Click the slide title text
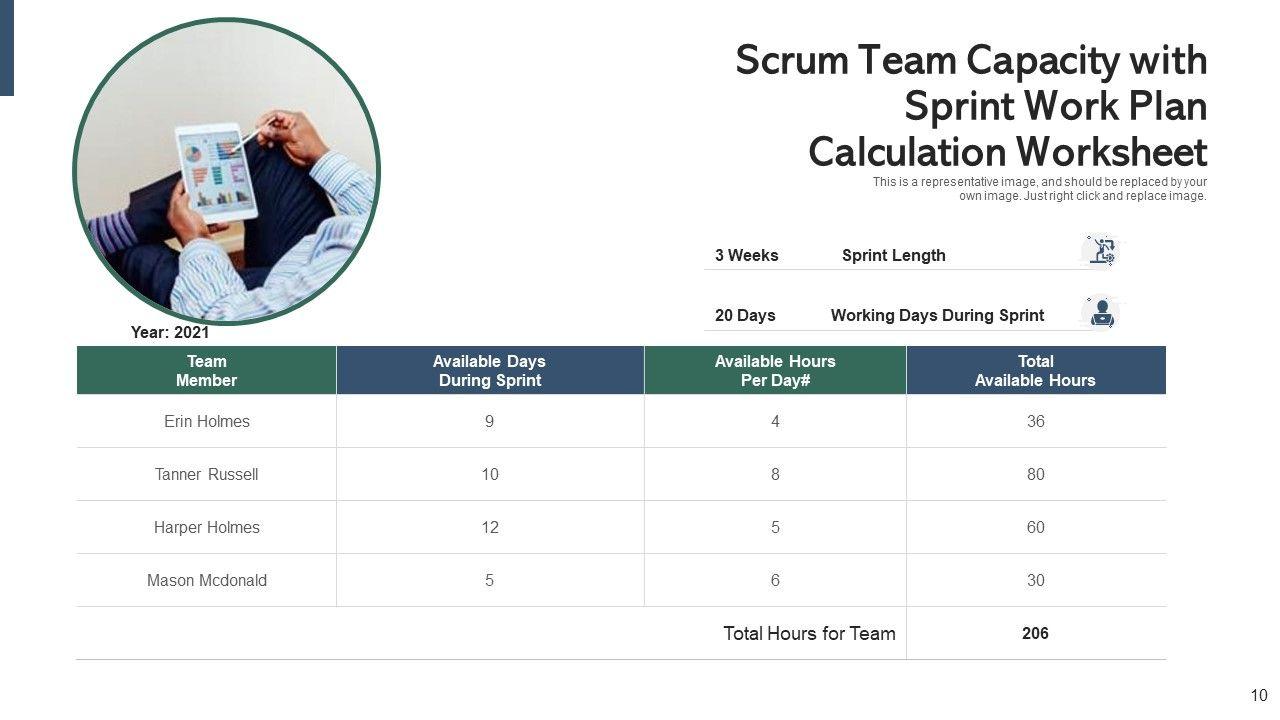The height and width of the screenshot is (720, 1280). pyautogui.click(x=971, y=107)
